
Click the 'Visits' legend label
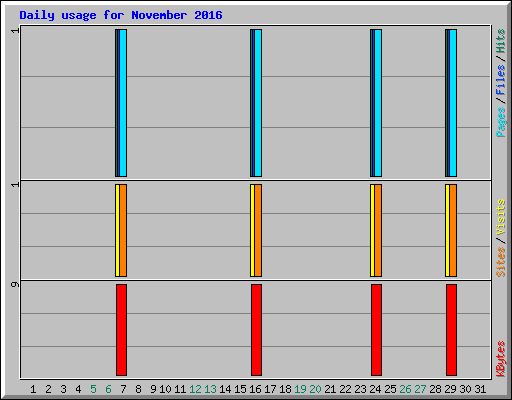click(501, 217)
